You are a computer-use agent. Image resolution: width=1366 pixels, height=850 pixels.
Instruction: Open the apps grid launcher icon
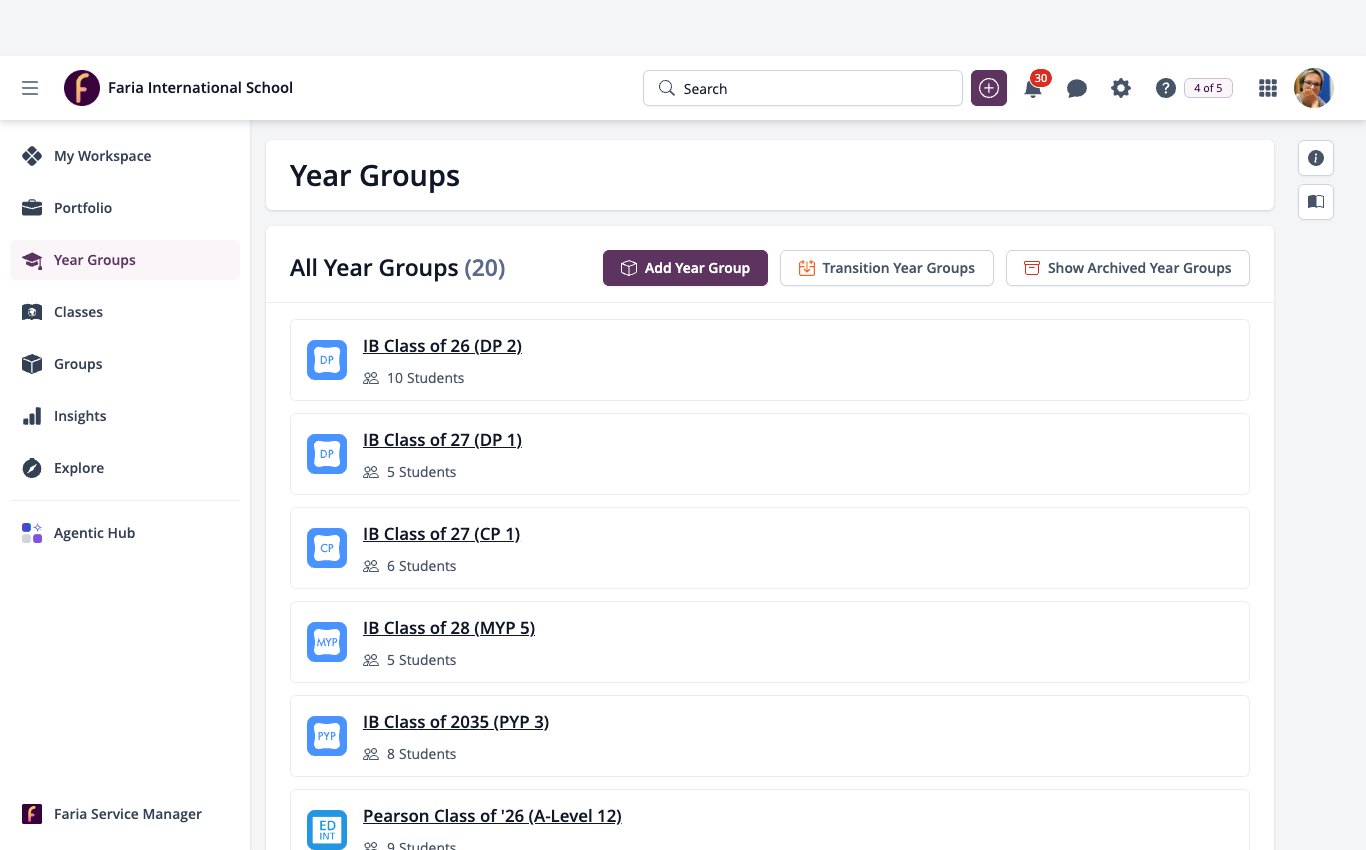1268,88
